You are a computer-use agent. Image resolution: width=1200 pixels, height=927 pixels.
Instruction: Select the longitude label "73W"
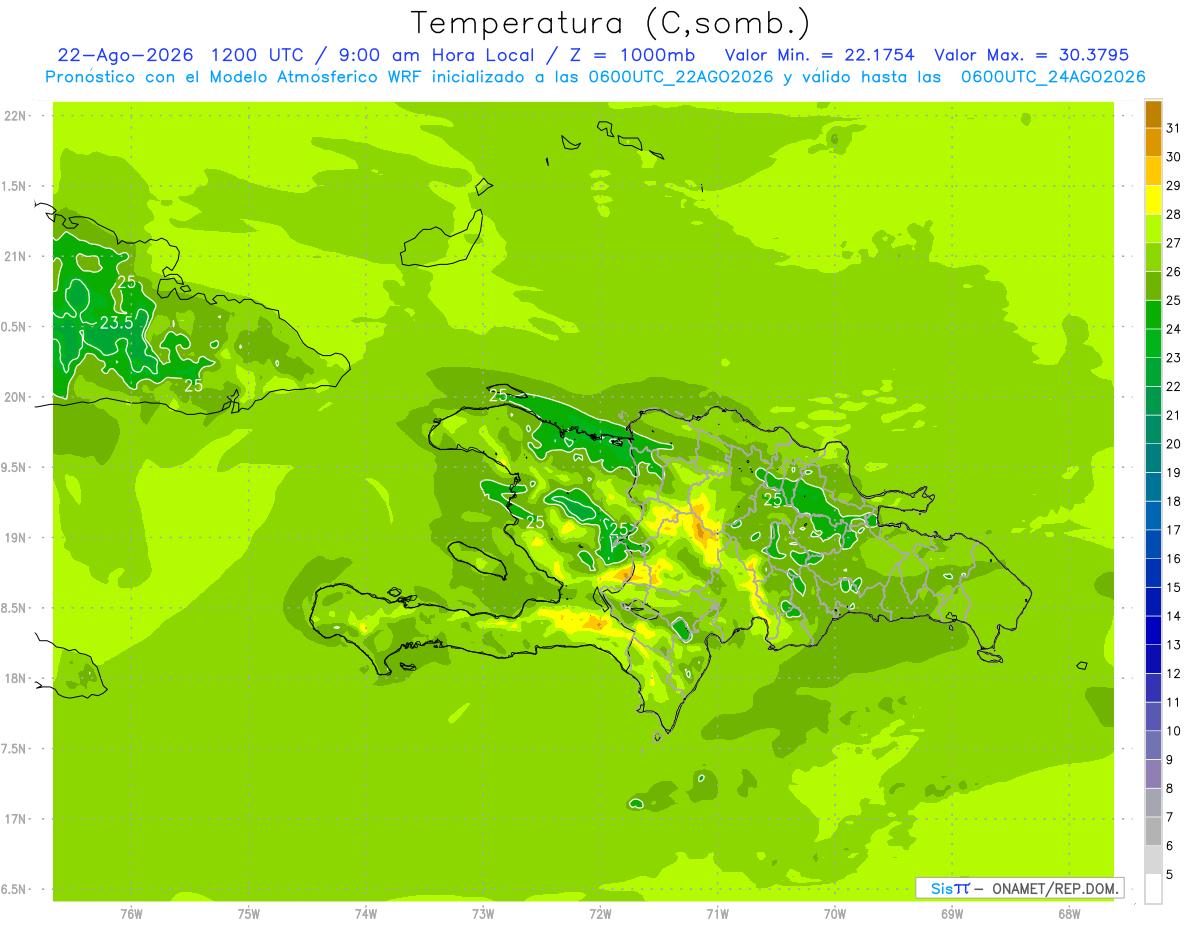[483, 914]
